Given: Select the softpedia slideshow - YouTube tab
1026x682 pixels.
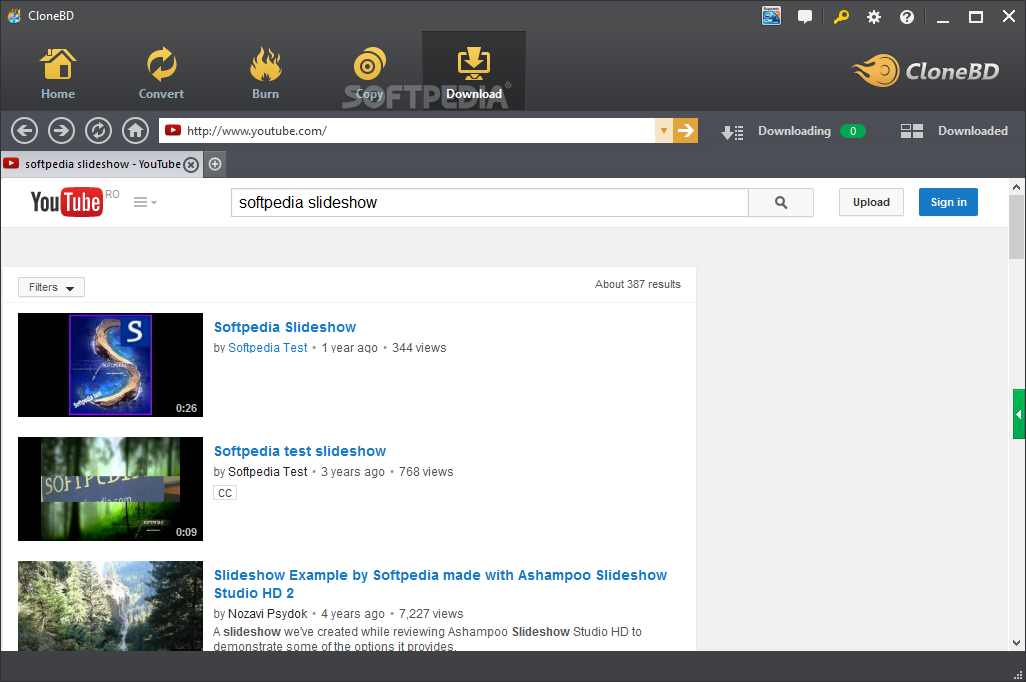Looking at the screenshot, I should (x=102, y=164).
